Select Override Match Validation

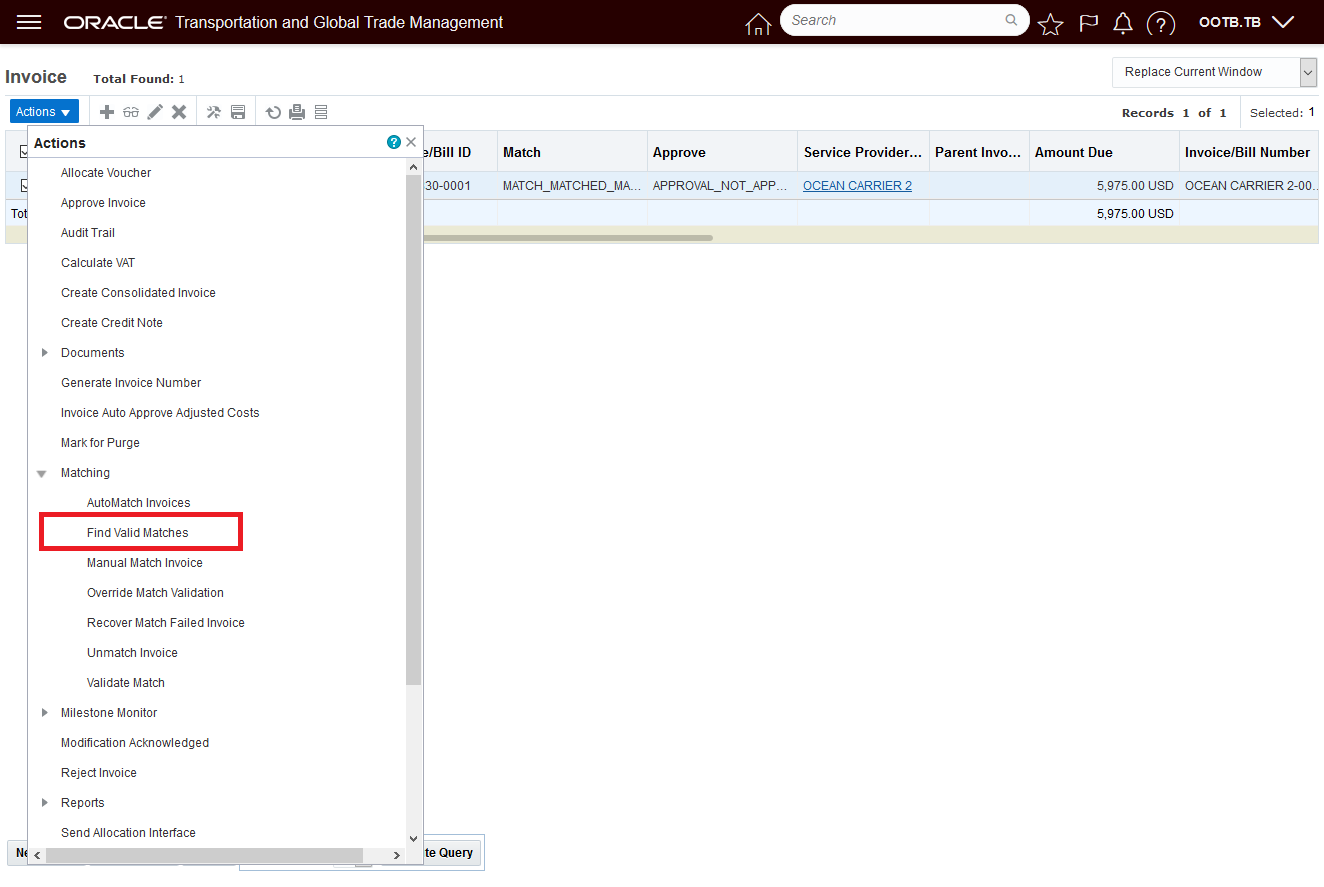(155, 593)
